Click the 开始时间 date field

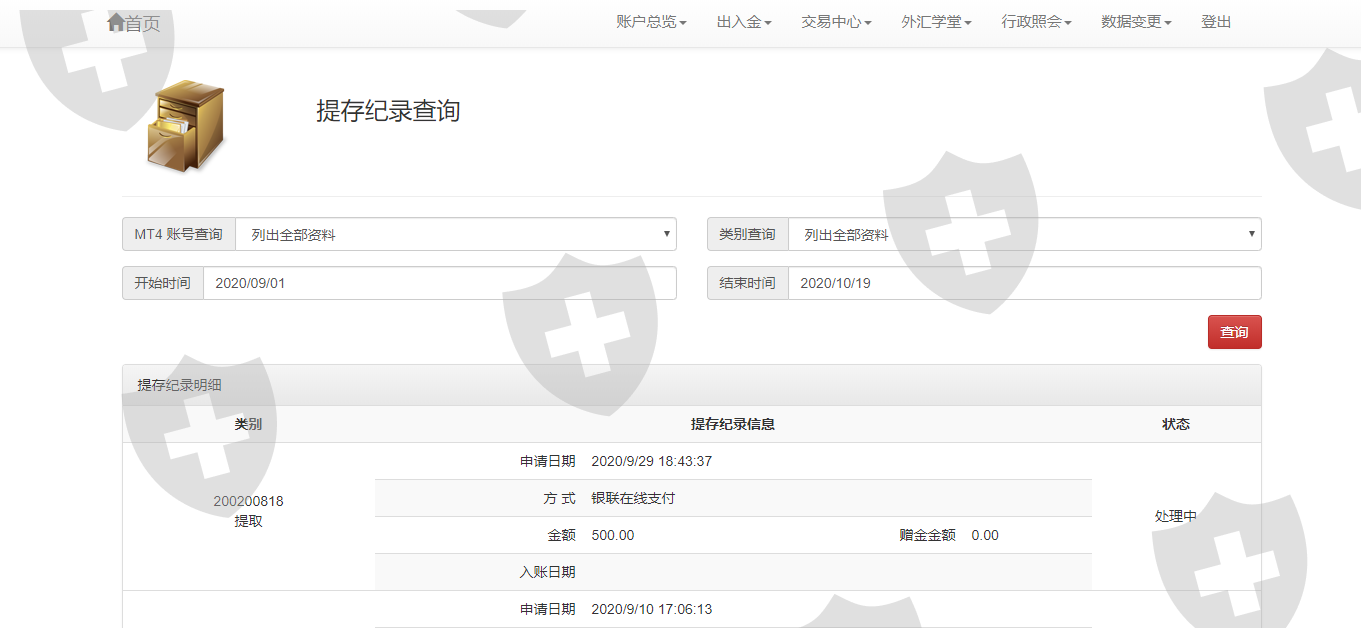pos(440,283)
